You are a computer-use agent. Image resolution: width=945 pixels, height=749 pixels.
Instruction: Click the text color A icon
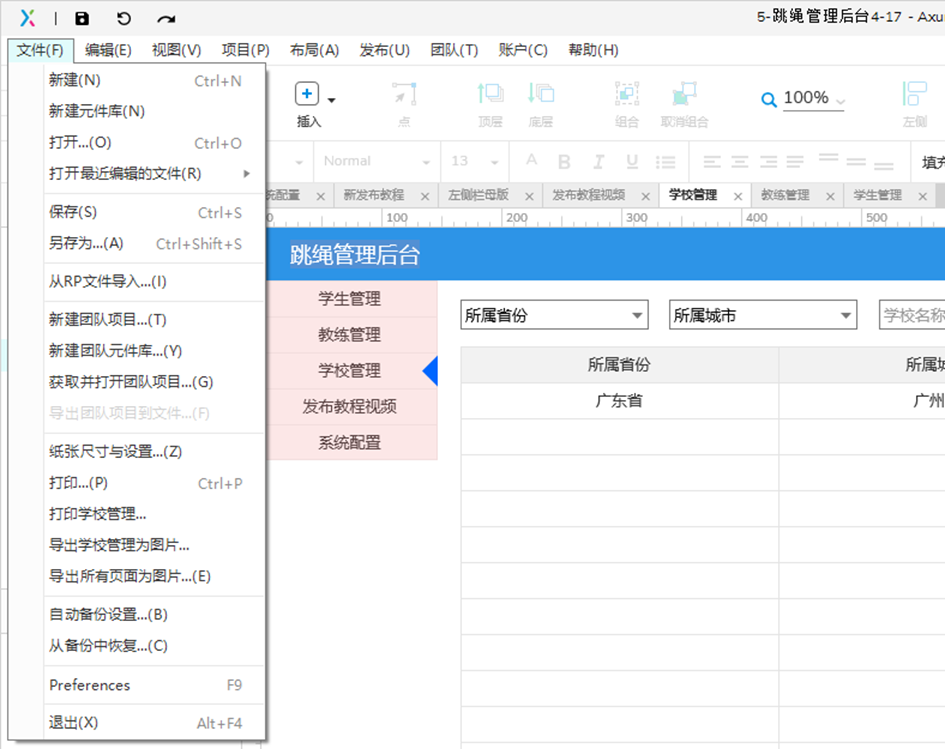point(531,160)
